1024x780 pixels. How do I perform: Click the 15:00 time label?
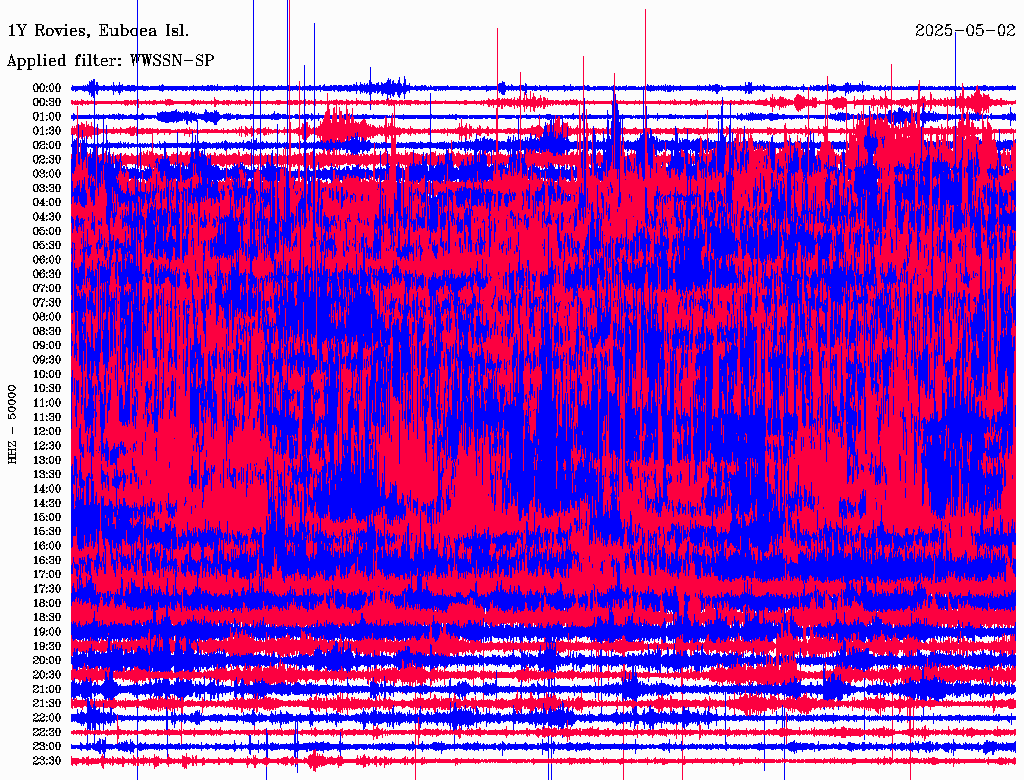[47, 517]
